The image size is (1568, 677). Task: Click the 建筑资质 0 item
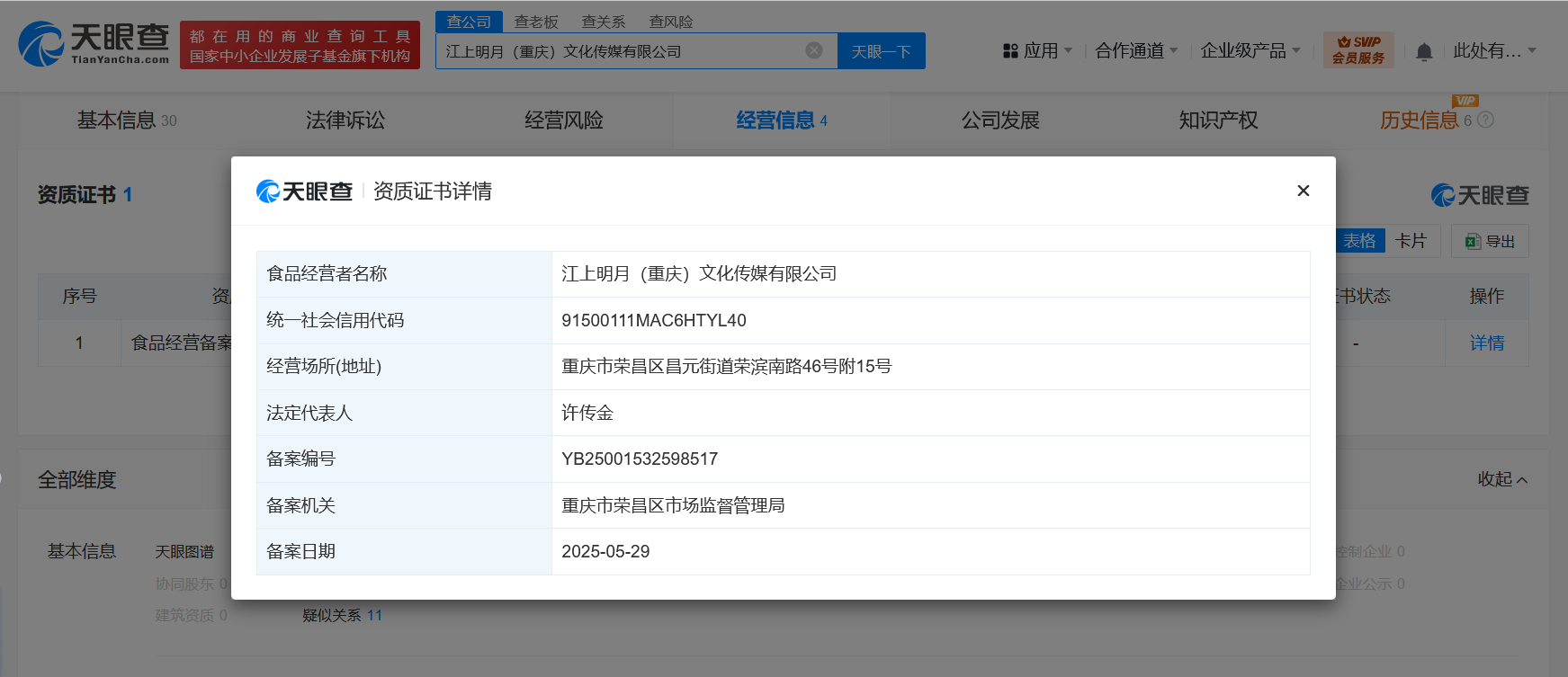click(191, 615)
